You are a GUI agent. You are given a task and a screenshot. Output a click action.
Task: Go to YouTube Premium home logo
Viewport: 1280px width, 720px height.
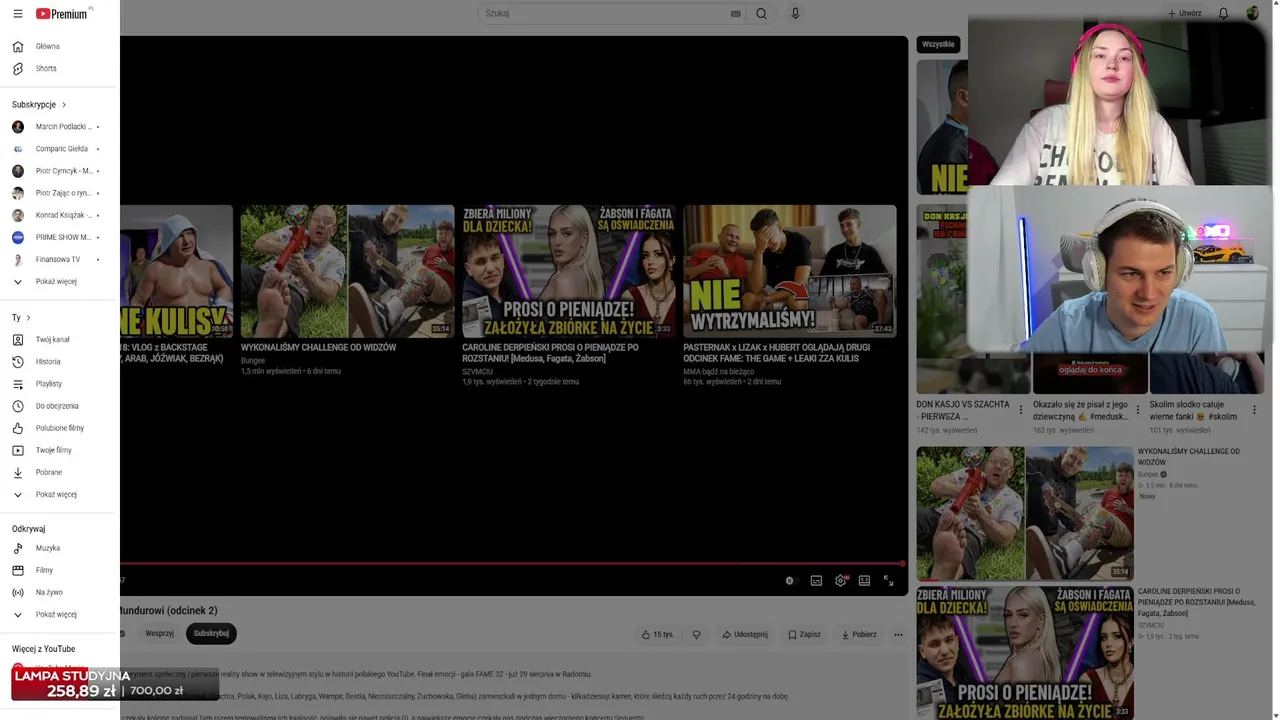tap(64, 14)
